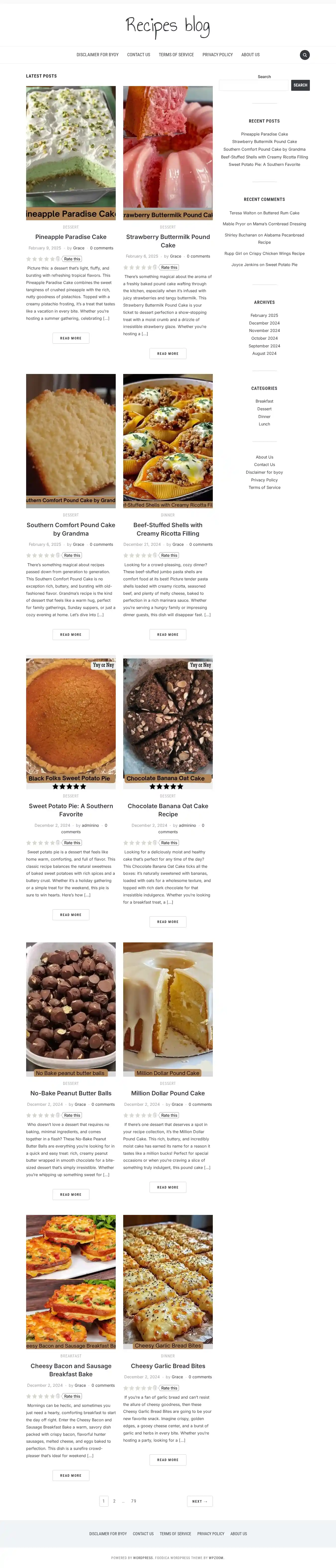Click the Recipes blog logo

tap(168, 26)
